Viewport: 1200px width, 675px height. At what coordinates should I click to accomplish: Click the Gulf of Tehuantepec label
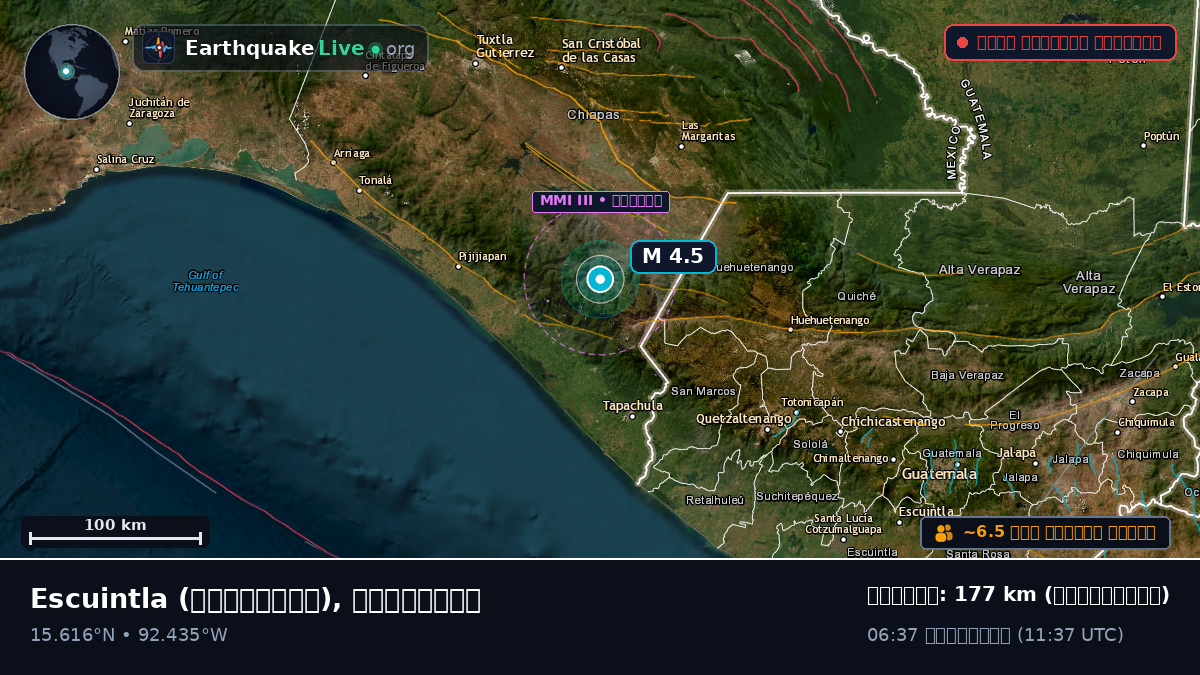(x=206, y=281)
